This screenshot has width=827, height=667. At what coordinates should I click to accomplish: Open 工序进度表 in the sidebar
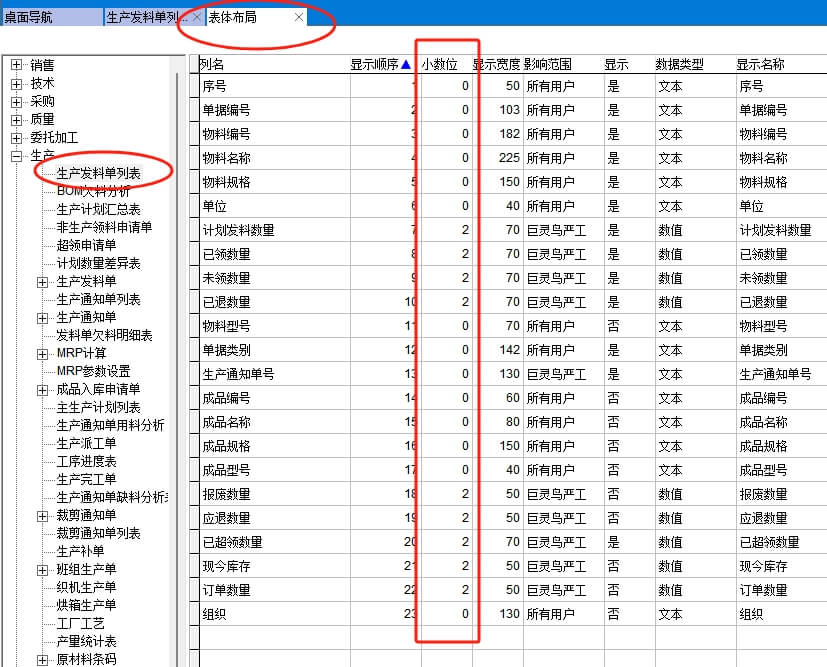(86, 462)
